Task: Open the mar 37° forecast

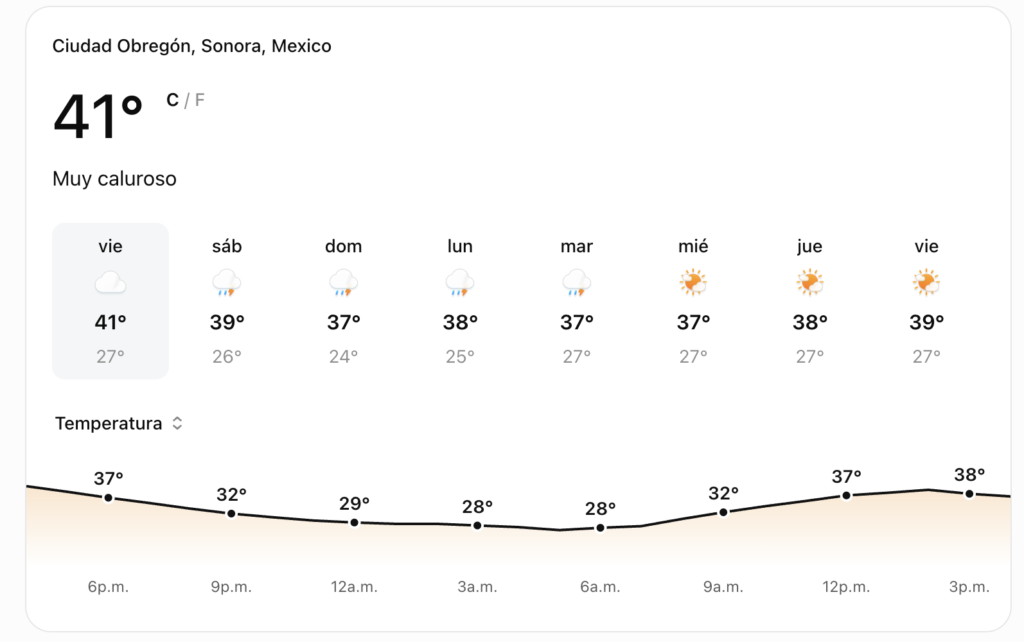Action: [577, 301]
